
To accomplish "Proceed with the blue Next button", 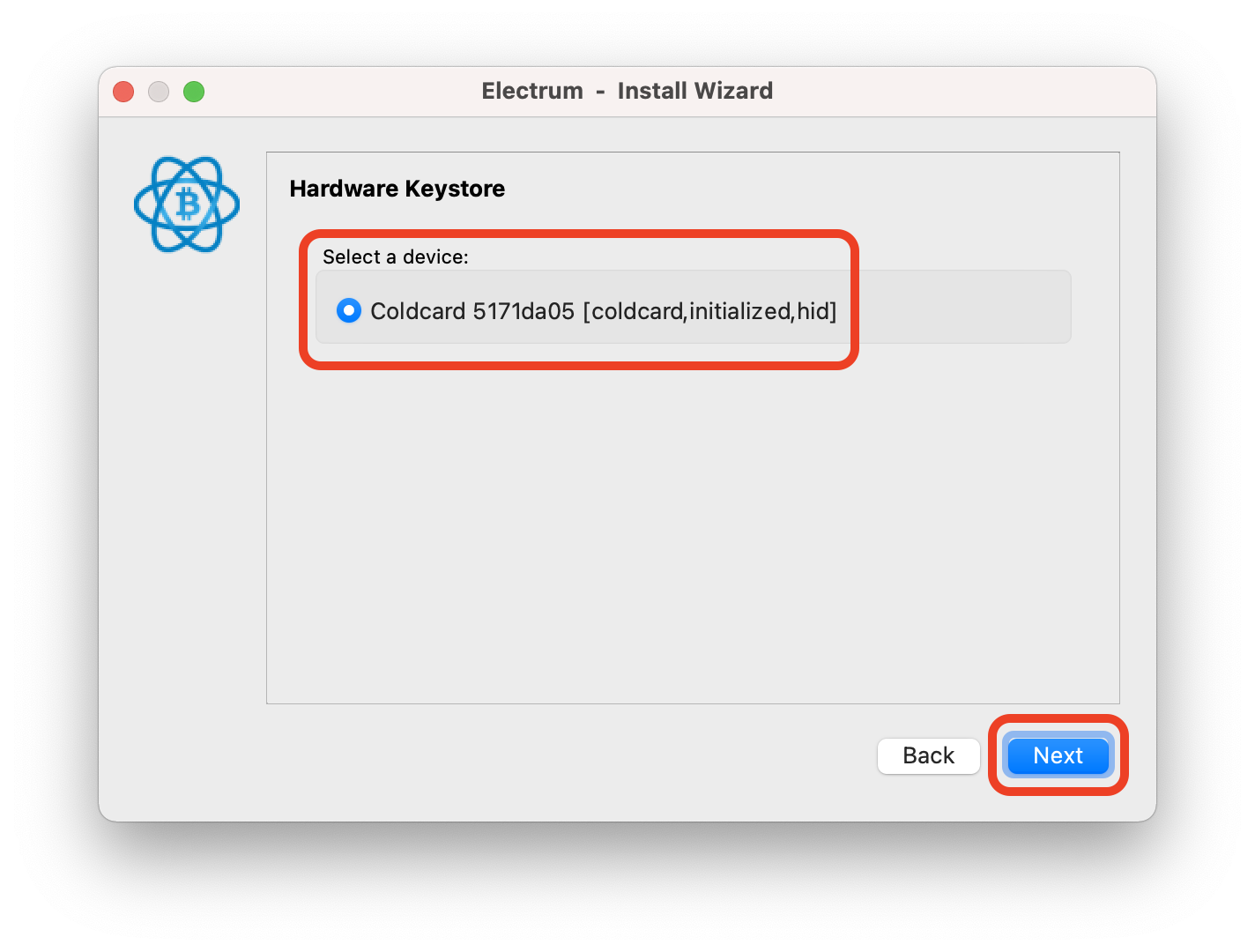I will pyautogui.click(x=1058, y=755).
